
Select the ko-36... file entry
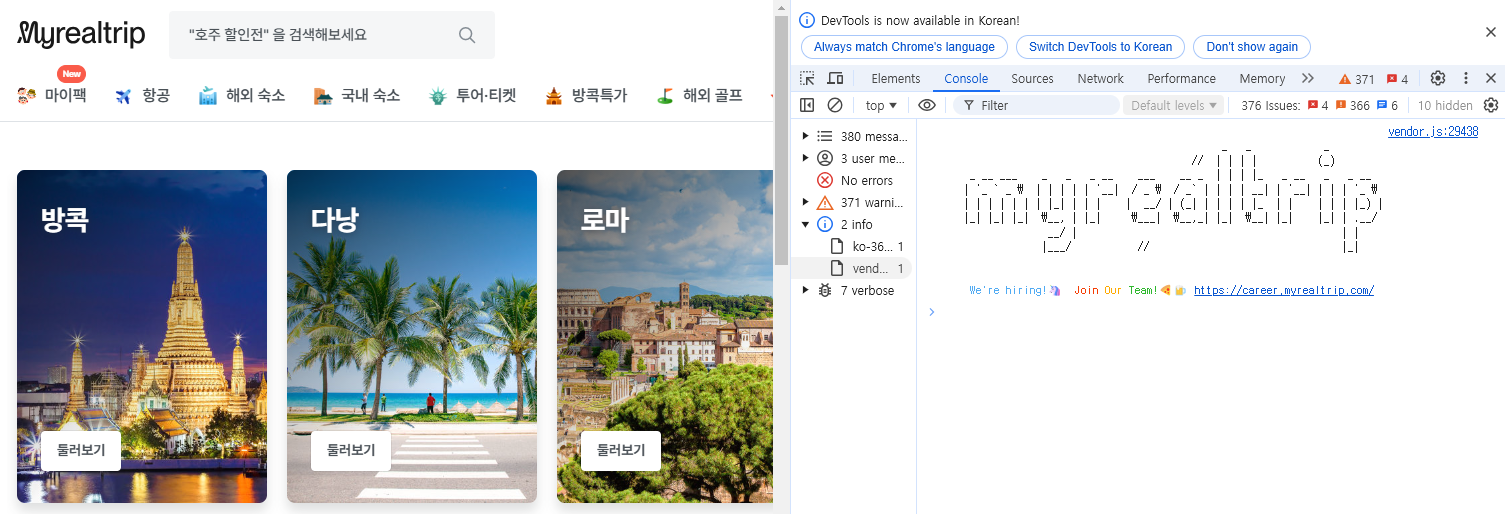[852, 246]
